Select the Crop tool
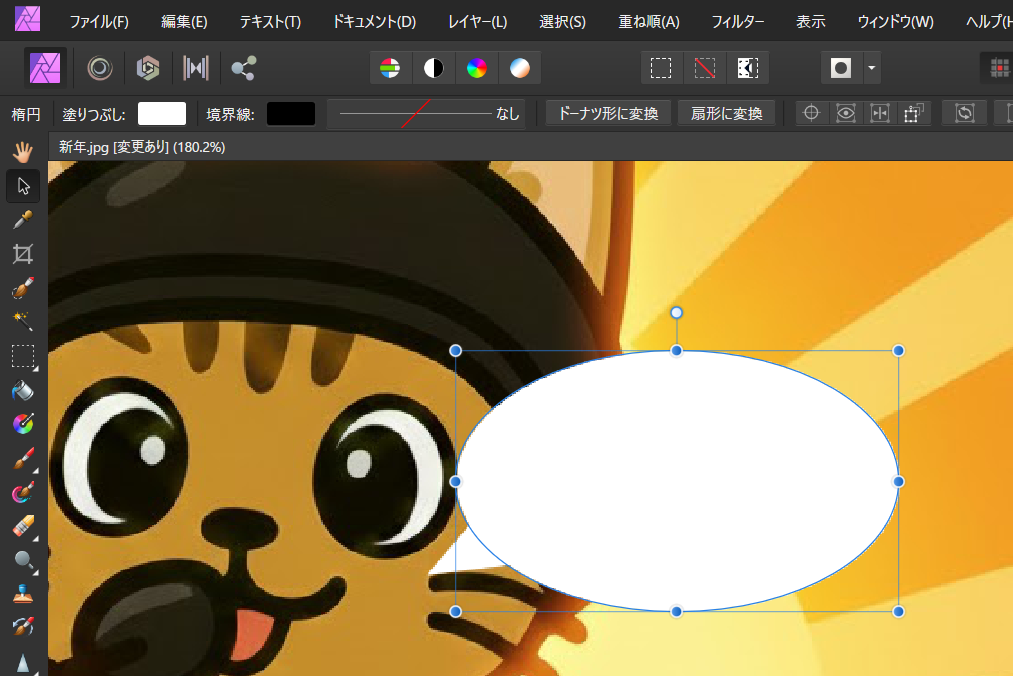 (23, 253)
